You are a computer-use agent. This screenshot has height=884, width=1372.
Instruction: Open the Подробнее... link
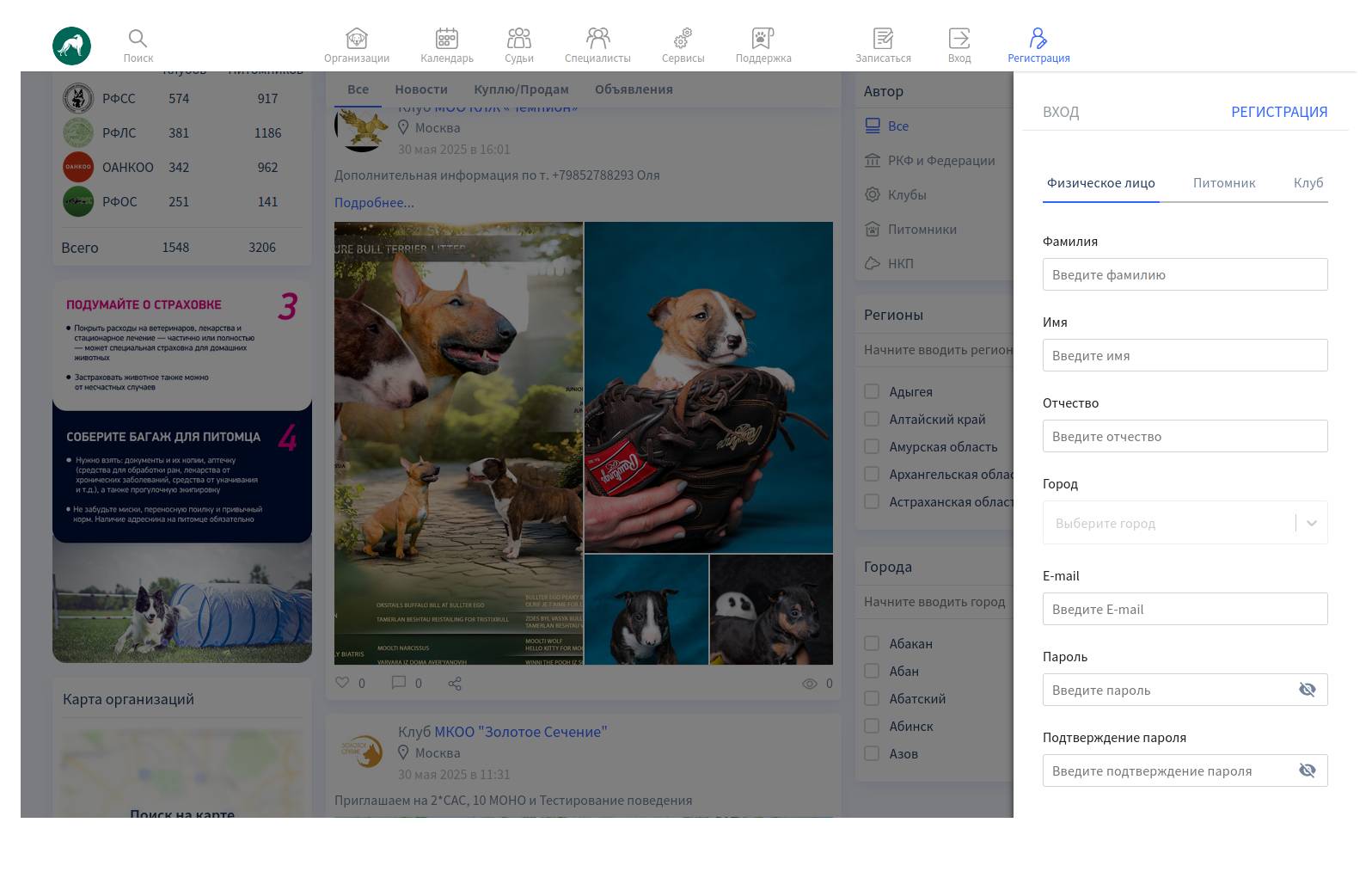click(374, 203)
